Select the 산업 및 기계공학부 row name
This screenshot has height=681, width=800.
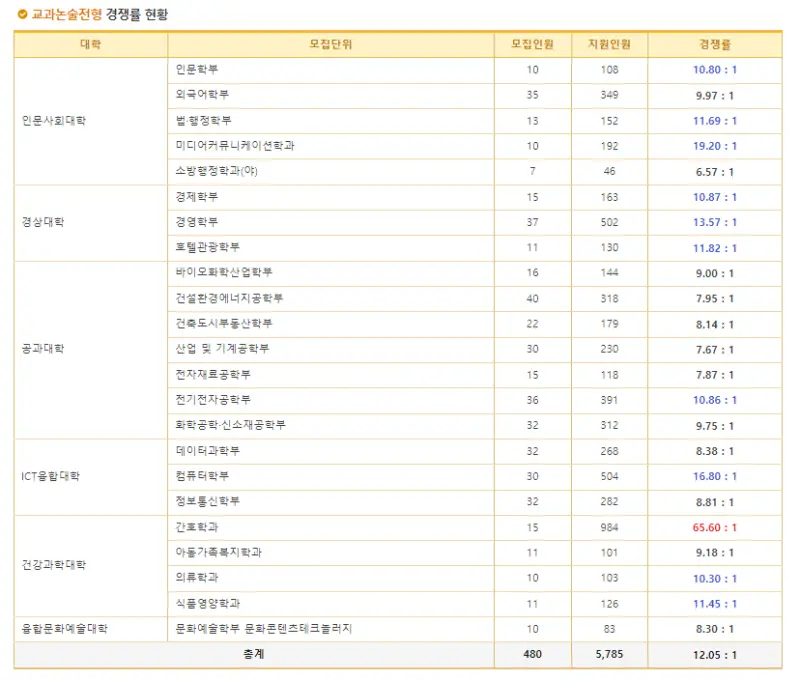click(x=222, y=349)
